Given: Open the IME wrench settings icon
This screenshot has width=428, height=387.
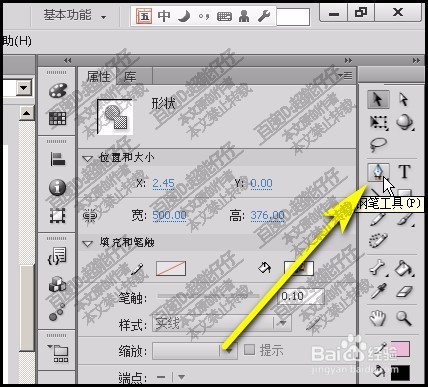Looking at the screenshot, I should [264, 16].
